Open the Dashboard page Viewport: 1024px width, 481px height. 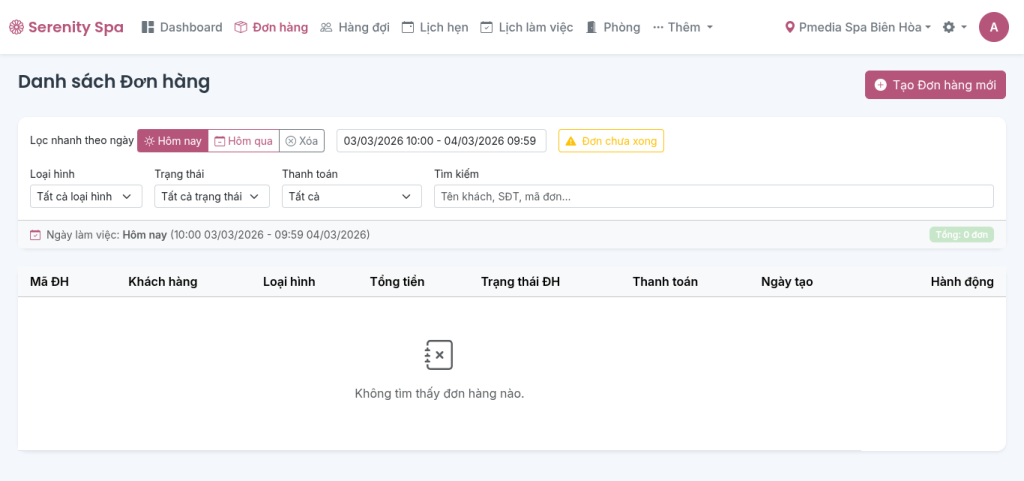[x=182, y=27]
